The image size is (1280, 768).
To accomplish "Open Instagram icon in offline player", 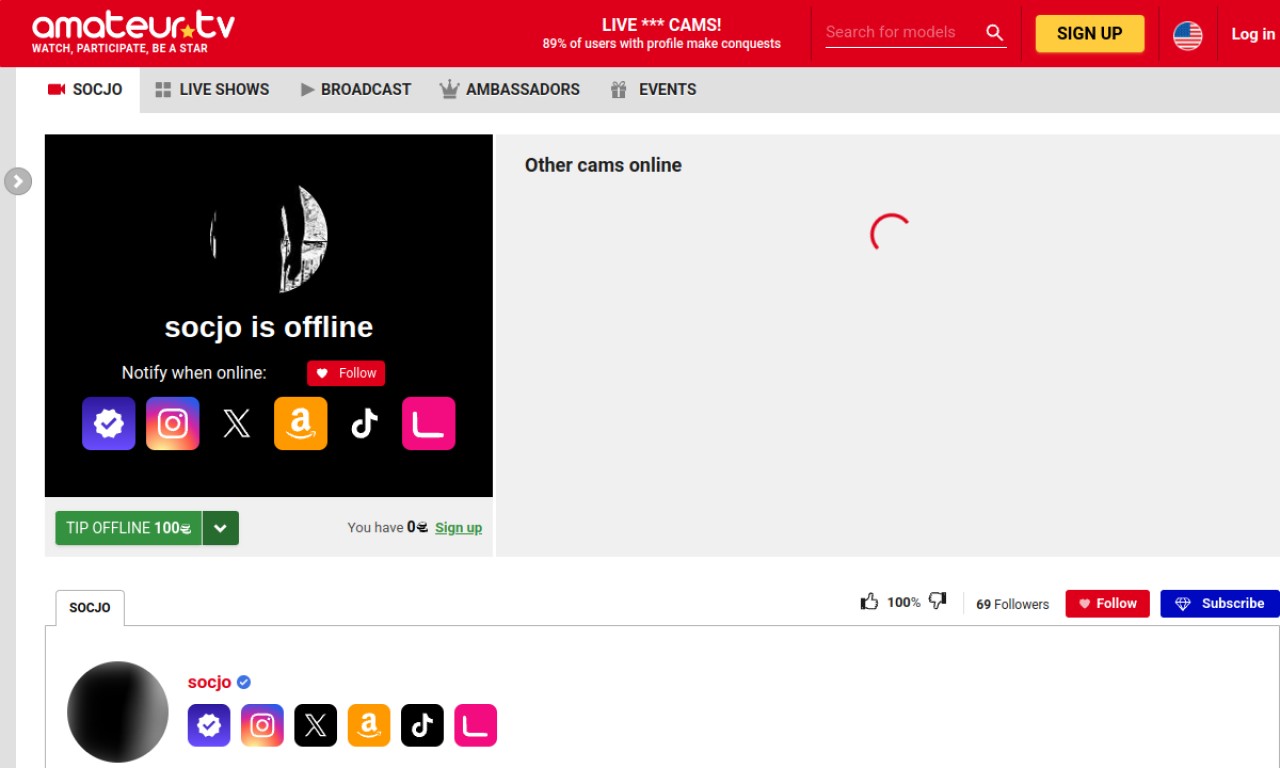I will pyautogui.click(x=173, y=423).
